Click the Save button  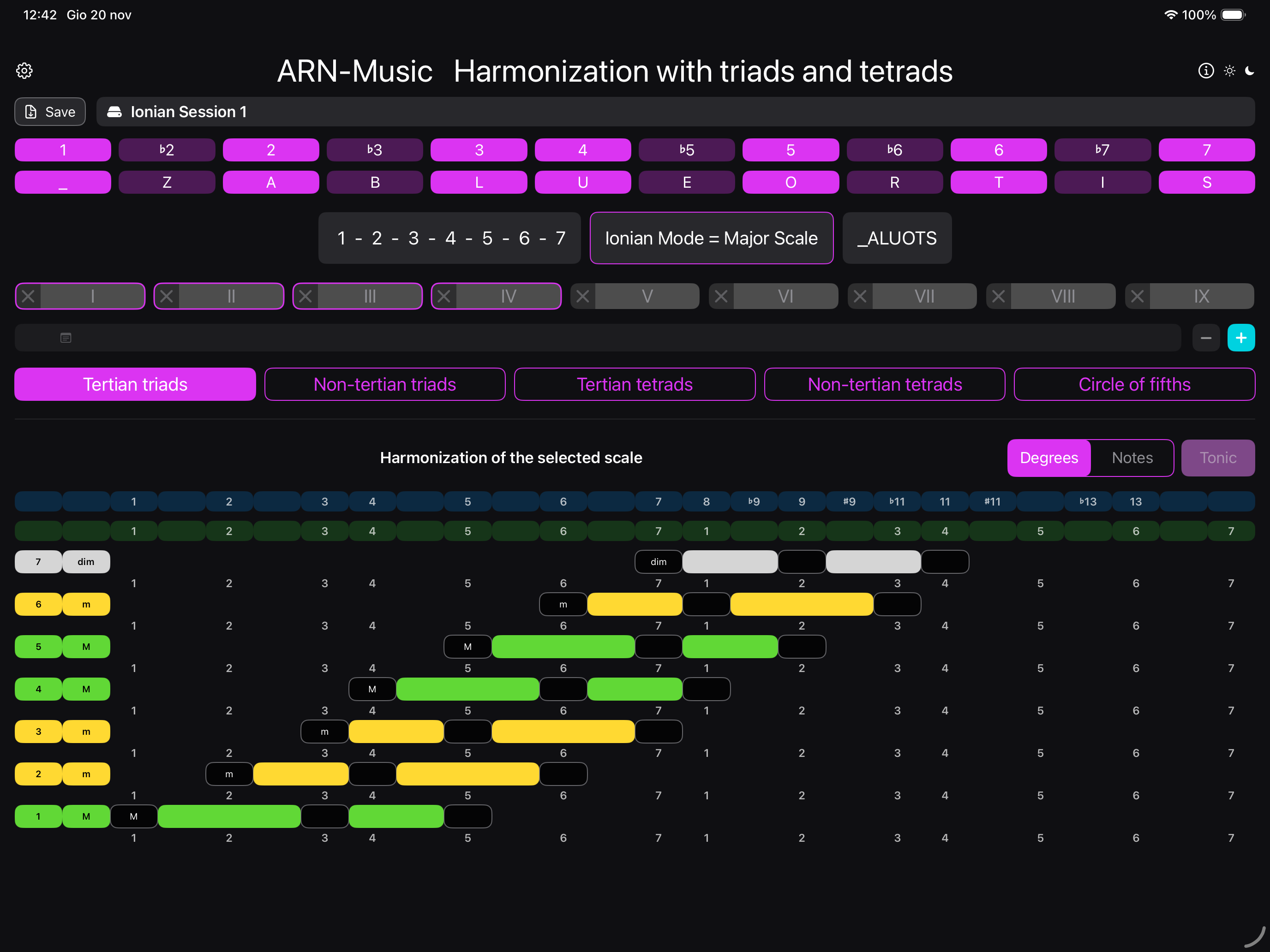pyautogui.click(x=50, y=112)
